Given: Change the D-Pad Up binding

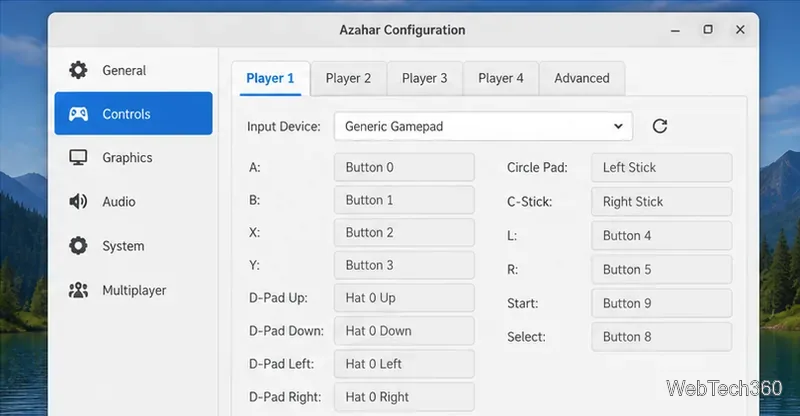Looking at the screenshot, I should click(x=404, y=298).
